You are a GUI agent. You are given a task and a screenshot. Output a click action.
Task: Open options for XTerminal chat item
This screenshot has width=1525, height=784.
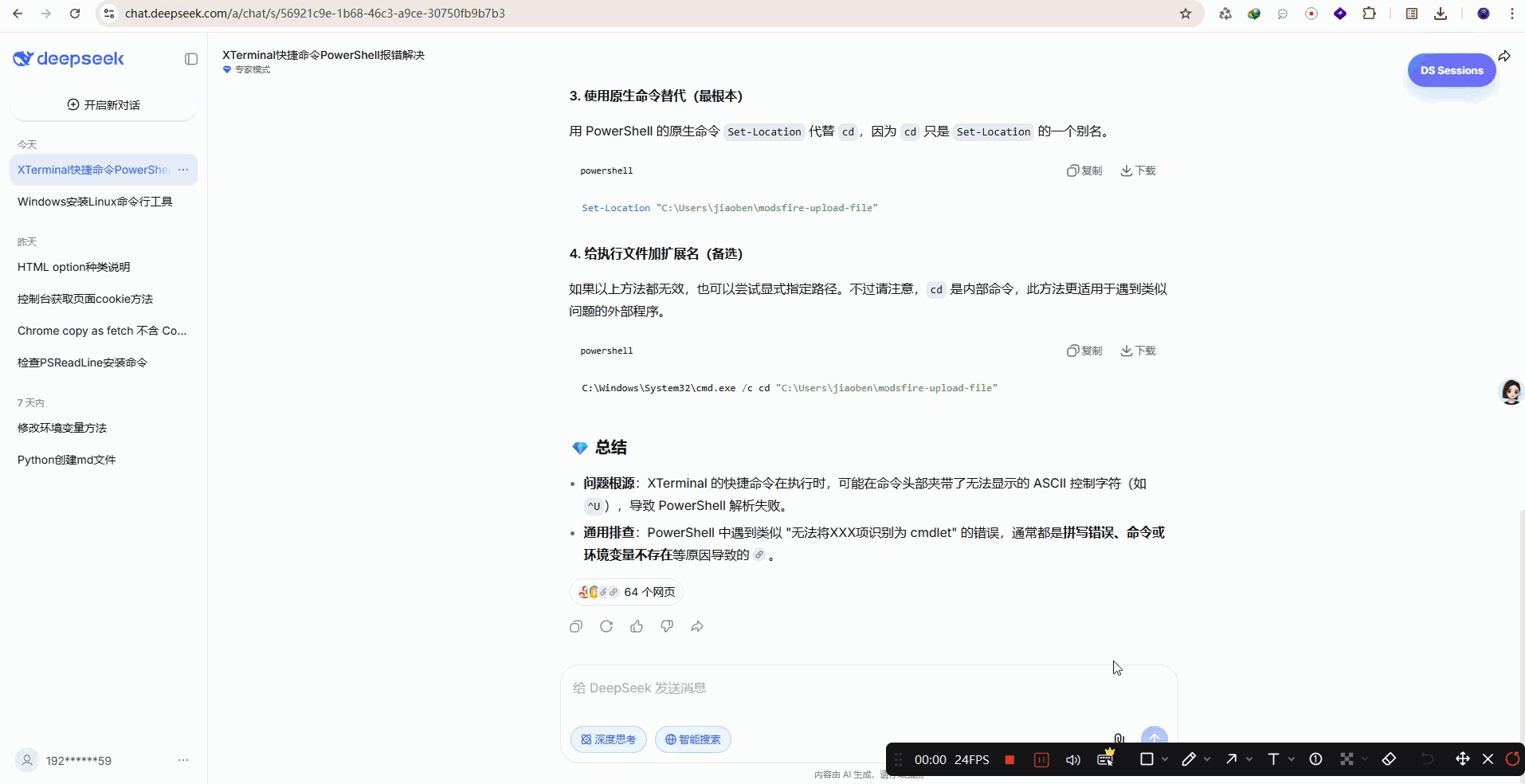click(x=183, y=170)
